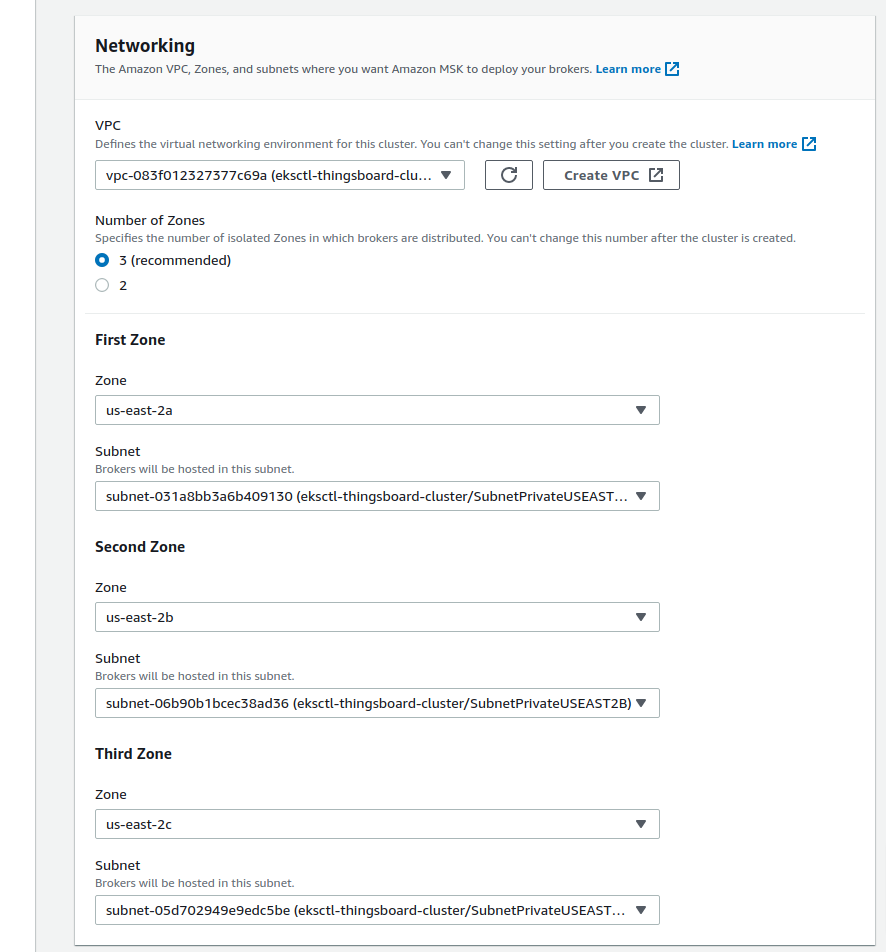
Task: Click the refresh VPC list icon button
Action: click(x=508, y=175)
